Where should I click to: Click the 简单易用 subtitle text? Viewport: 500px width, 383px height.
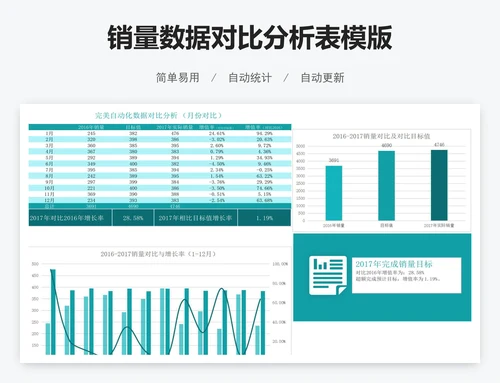tap(178, 78)
